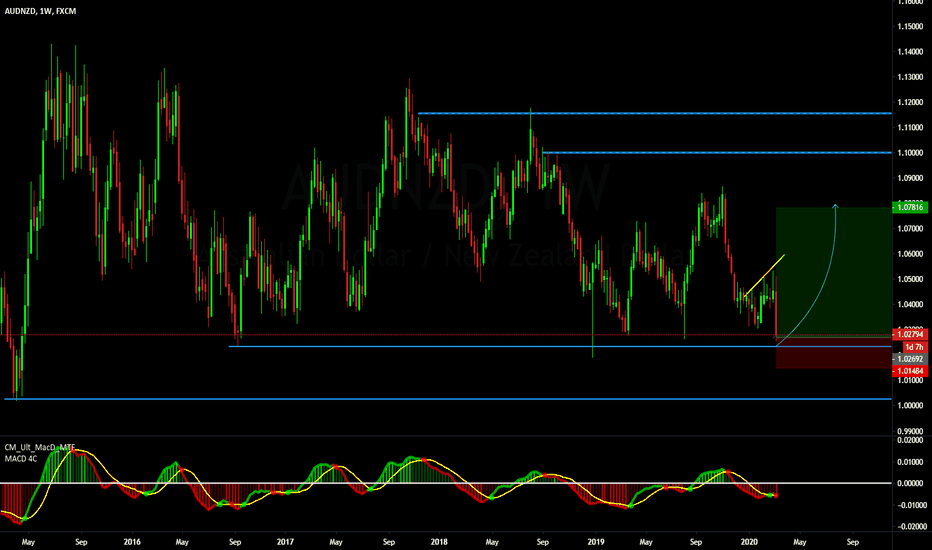This screenshot has width=932, height=550.
Task: Click the 0.01000 MACD axis label
Action: point(911,462)
